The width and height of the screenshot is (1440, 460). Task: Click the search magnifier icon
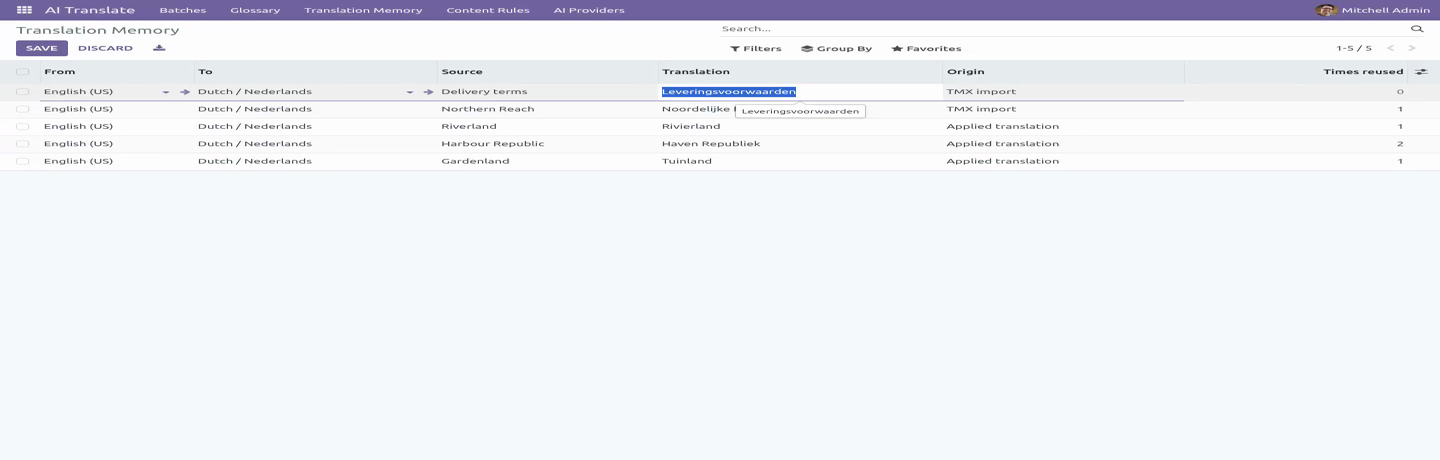[1417, 29]
